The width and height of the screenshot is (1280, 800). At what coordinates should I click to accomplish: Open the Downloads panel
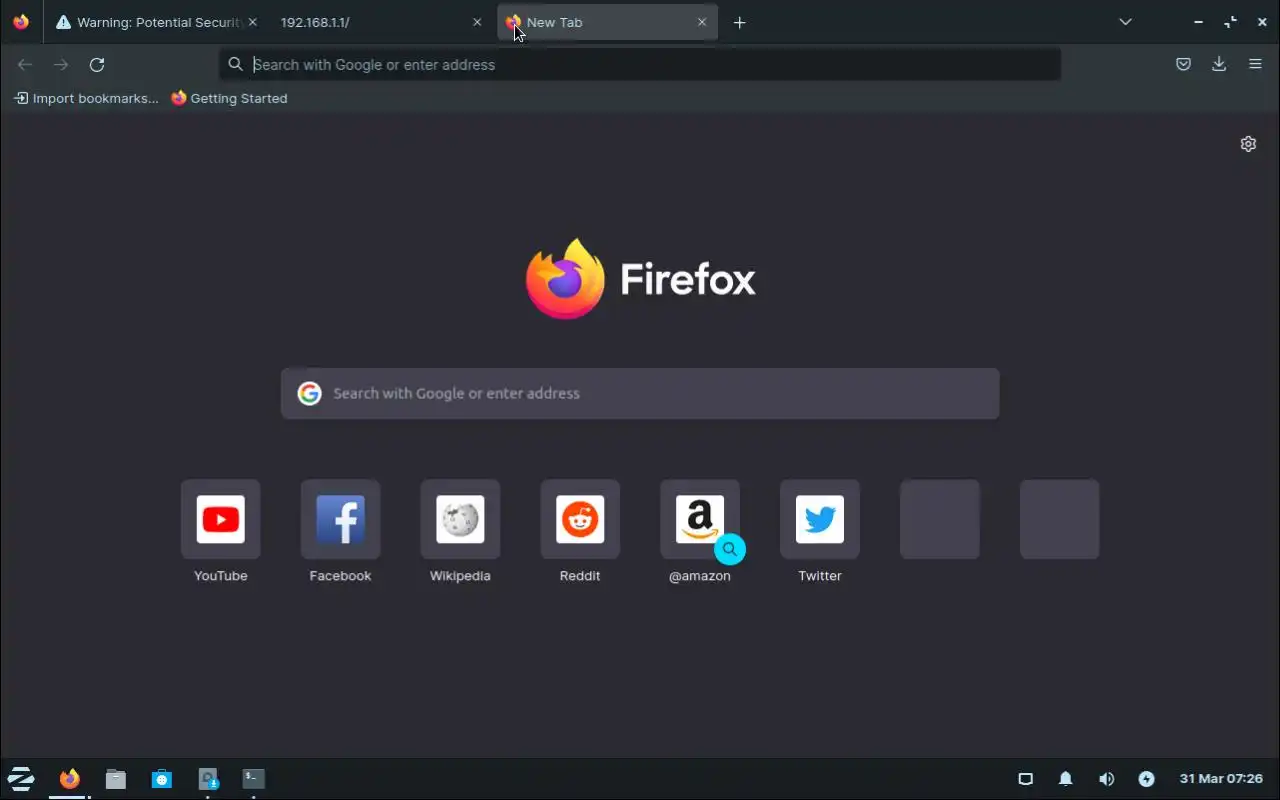1219,64
